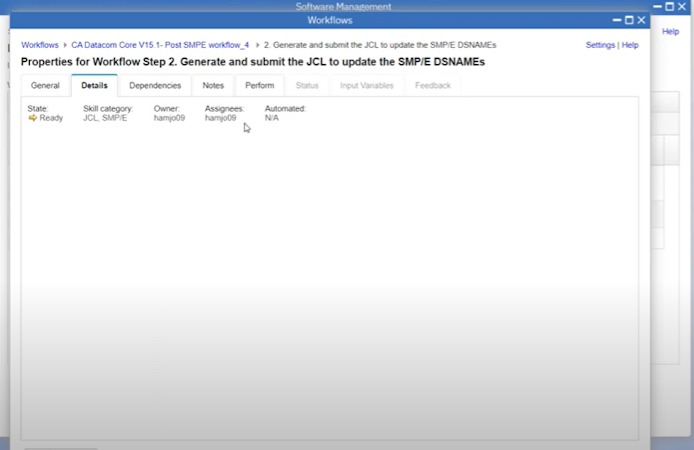
Task: Select the Feedback tab
Action: tap(433, 85)
